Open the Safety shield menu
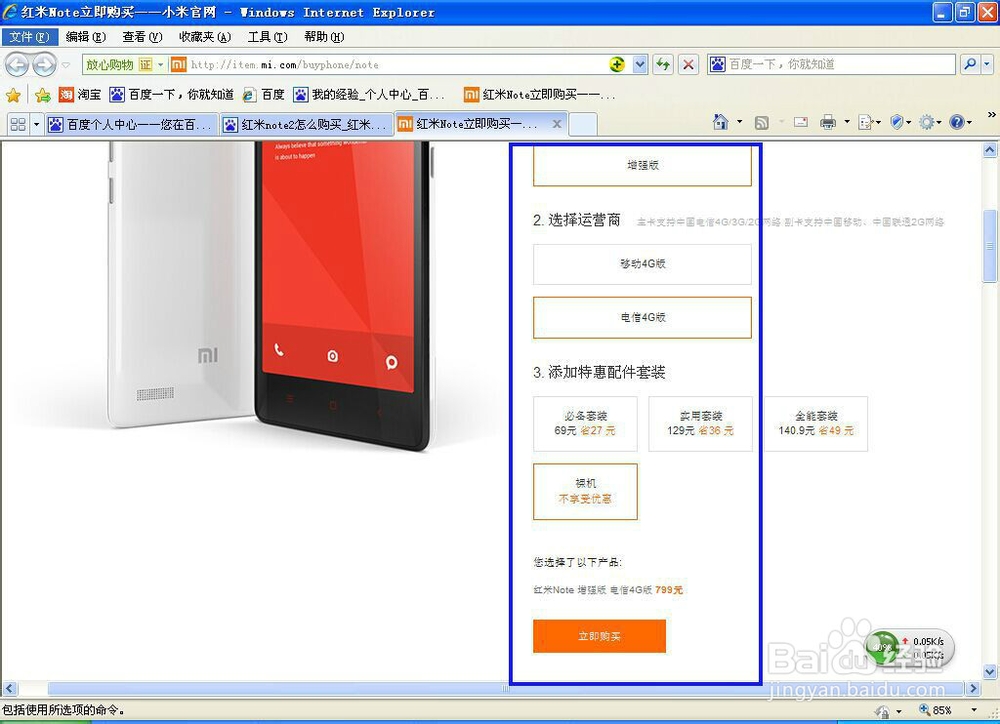Screen dimensions: 1000x724 coord(897,122)
